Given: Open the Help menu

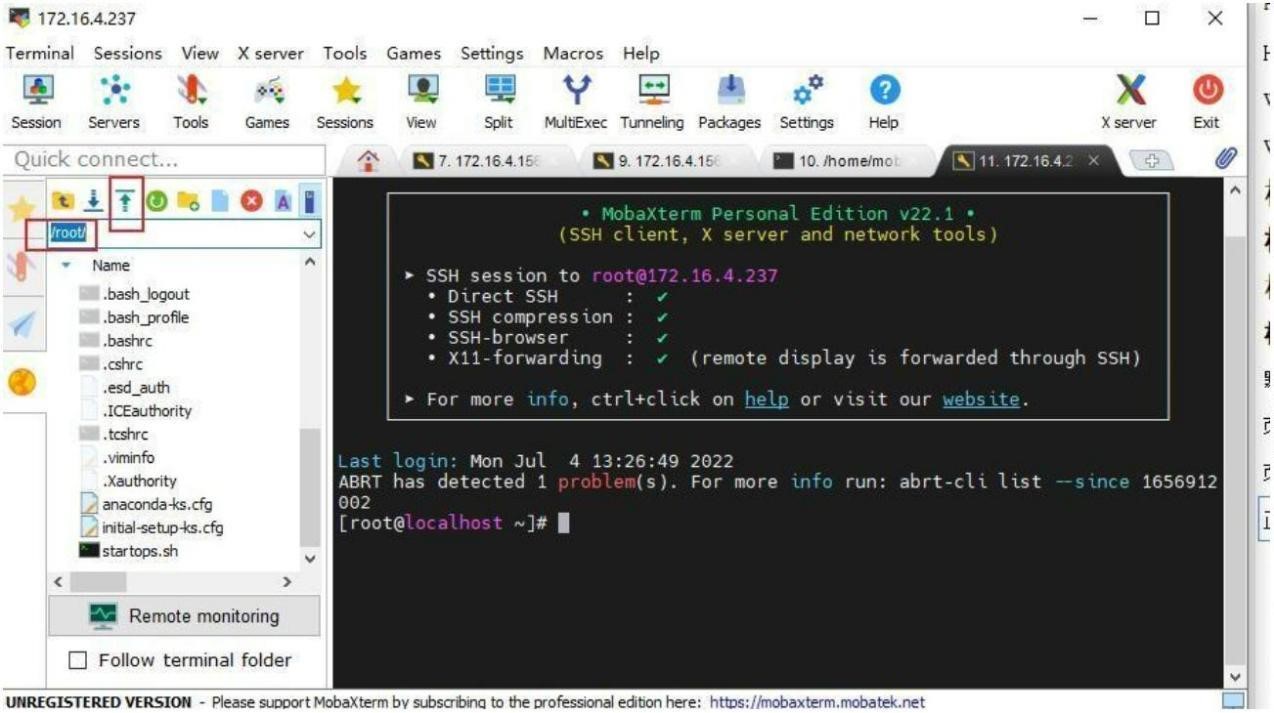Looking at the screenshot, I should pyautogui.click(x=641, y=53).
